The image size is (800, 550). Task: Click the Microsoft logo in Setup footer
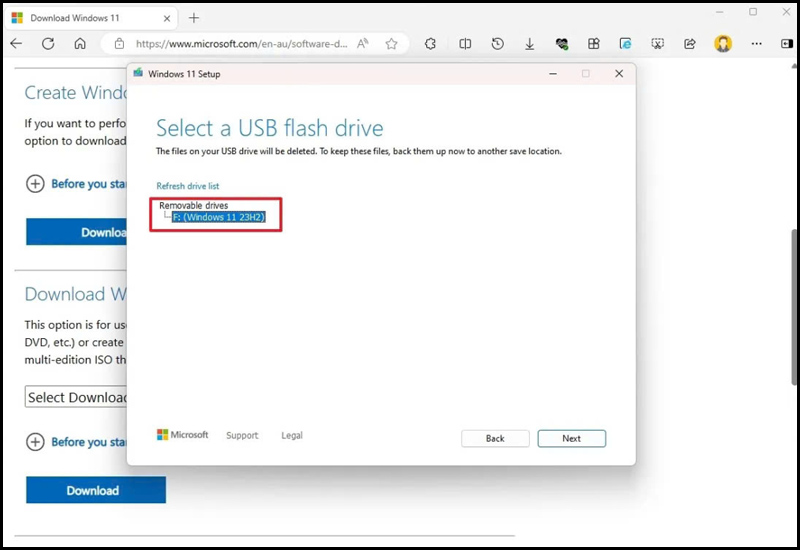183,435
